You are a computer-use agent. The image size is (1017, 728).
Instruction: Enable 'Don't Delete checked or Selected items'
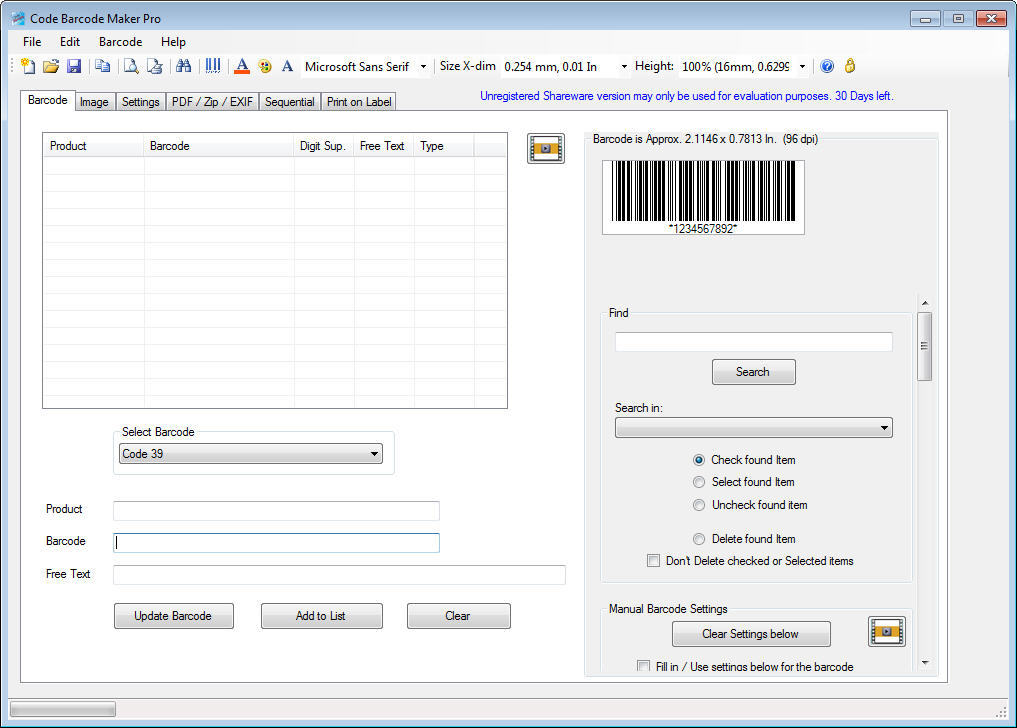653,561
